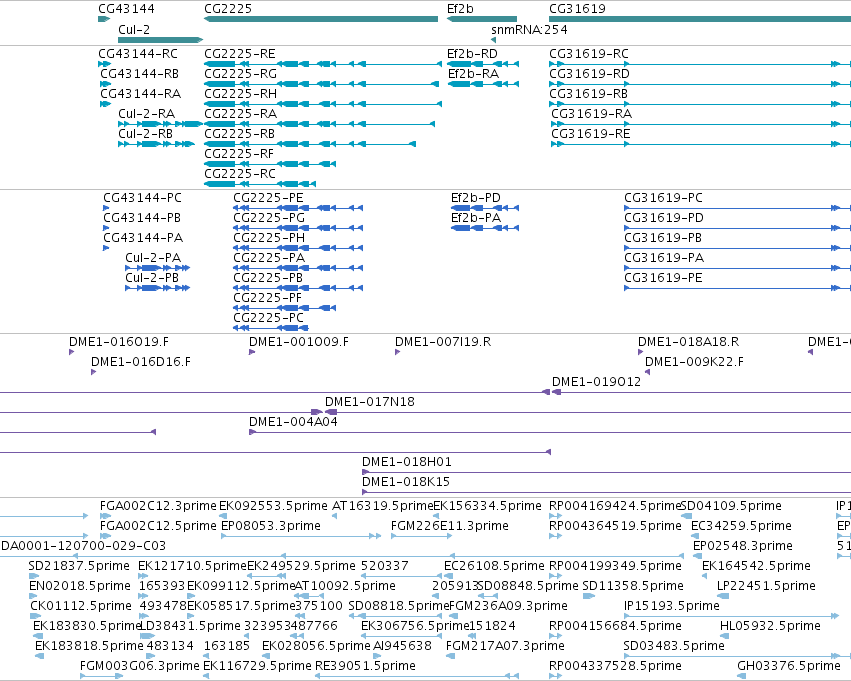
Task: Click the CG2225 gene bar
Action: pyautogui.click(x=321, y=20)
